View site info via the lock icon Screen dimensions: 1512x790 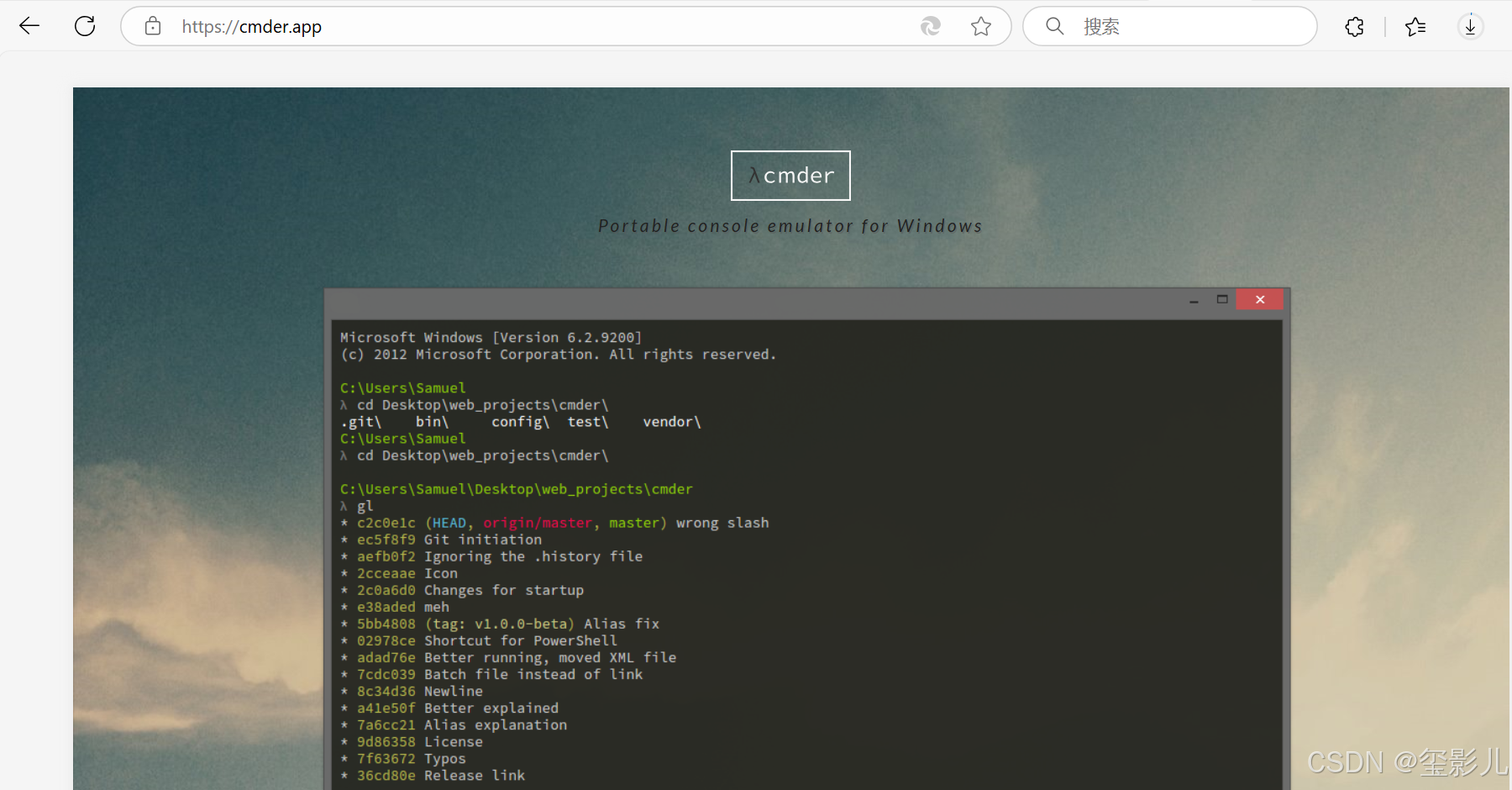(x=153, y=26)
